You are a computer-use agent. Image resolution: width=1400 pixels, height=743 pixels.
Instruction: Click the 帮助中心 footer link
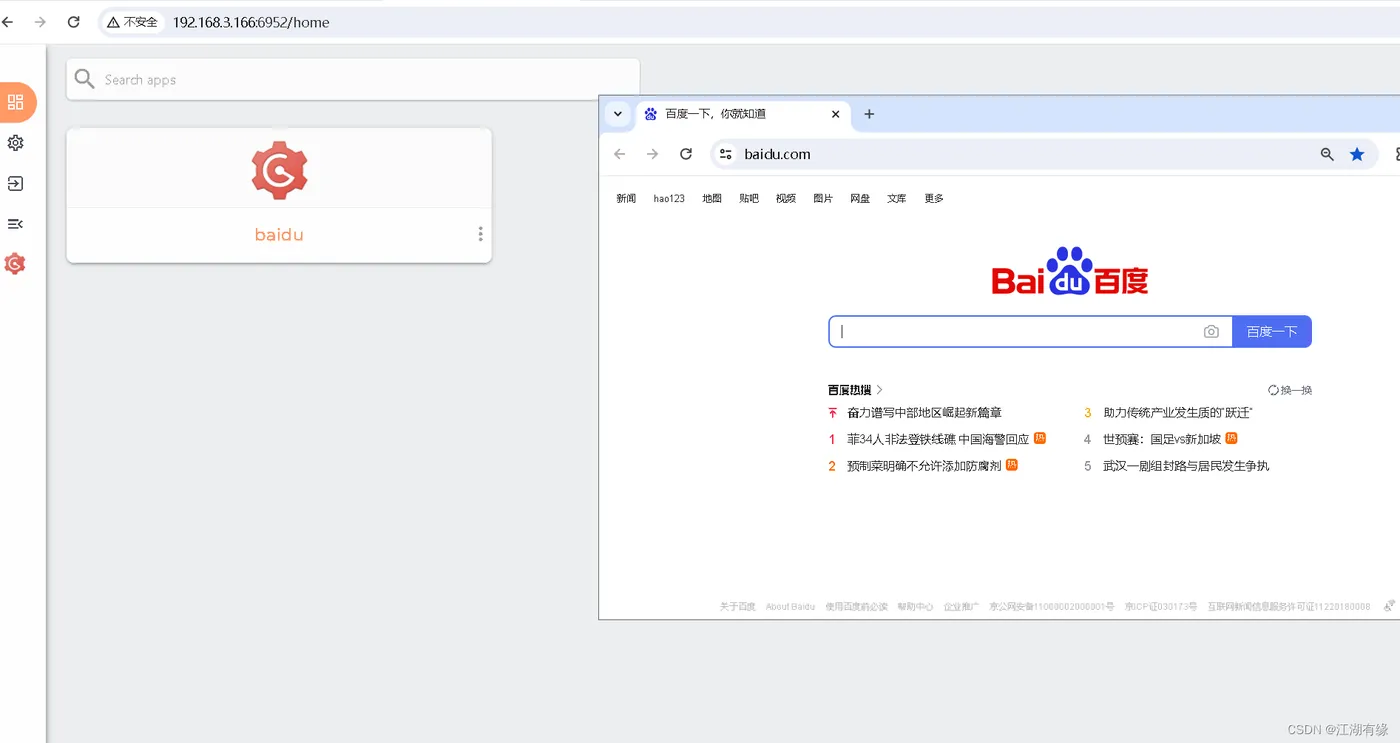pos(915,607)
